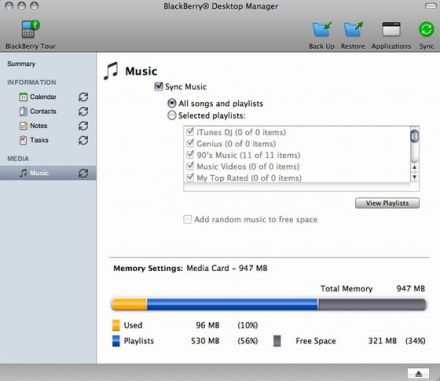This screenshot has height=381, width=440.
Task: Click the playlist scroll up arrow
Action: 414,167
